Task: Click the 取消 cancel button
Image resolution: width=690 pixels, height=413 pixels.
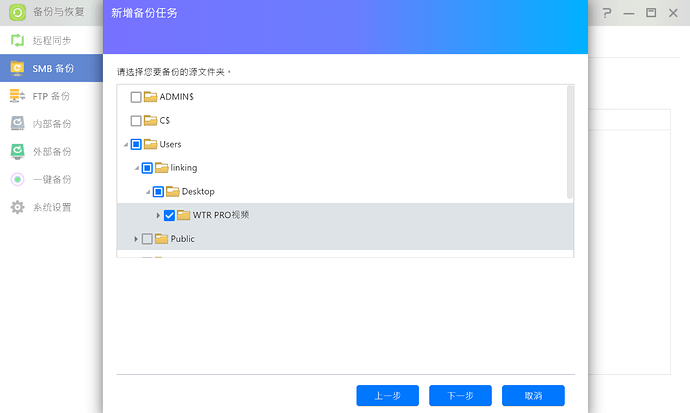Action: [x=533, y=396]
